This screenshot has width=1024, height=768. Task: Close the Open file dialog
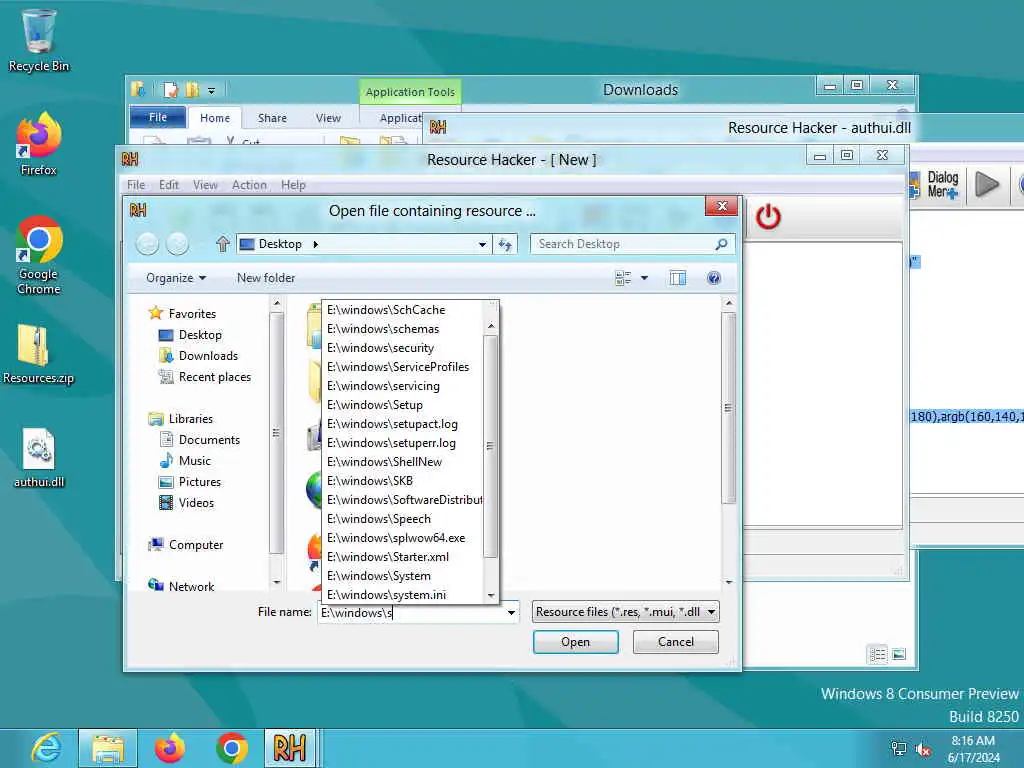(722, 206)
